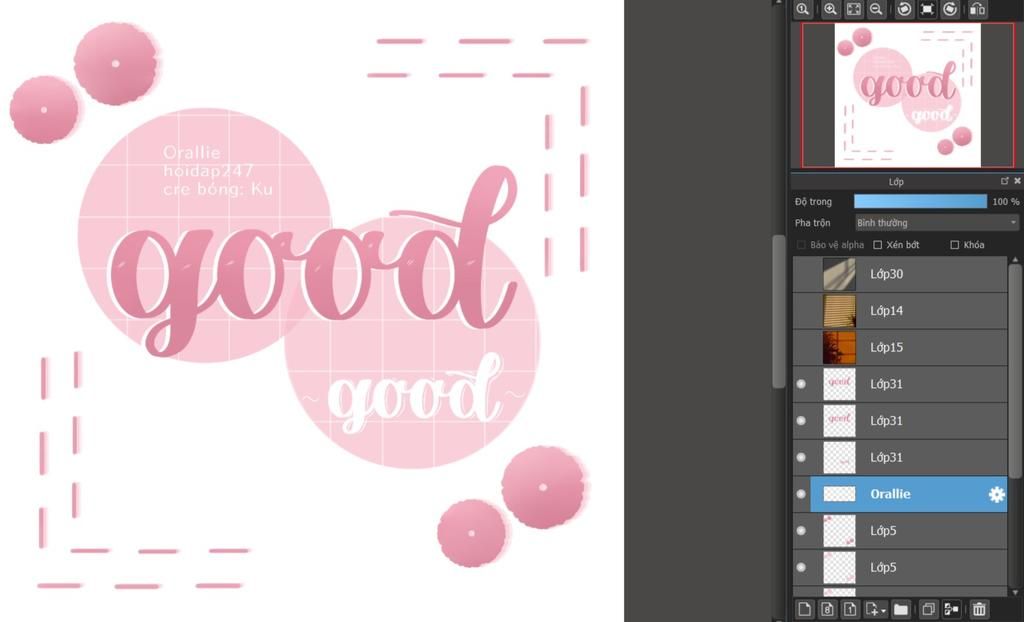Flip the canvas view horizontally
Screen dimensions: 1024x622
(977, 9)
